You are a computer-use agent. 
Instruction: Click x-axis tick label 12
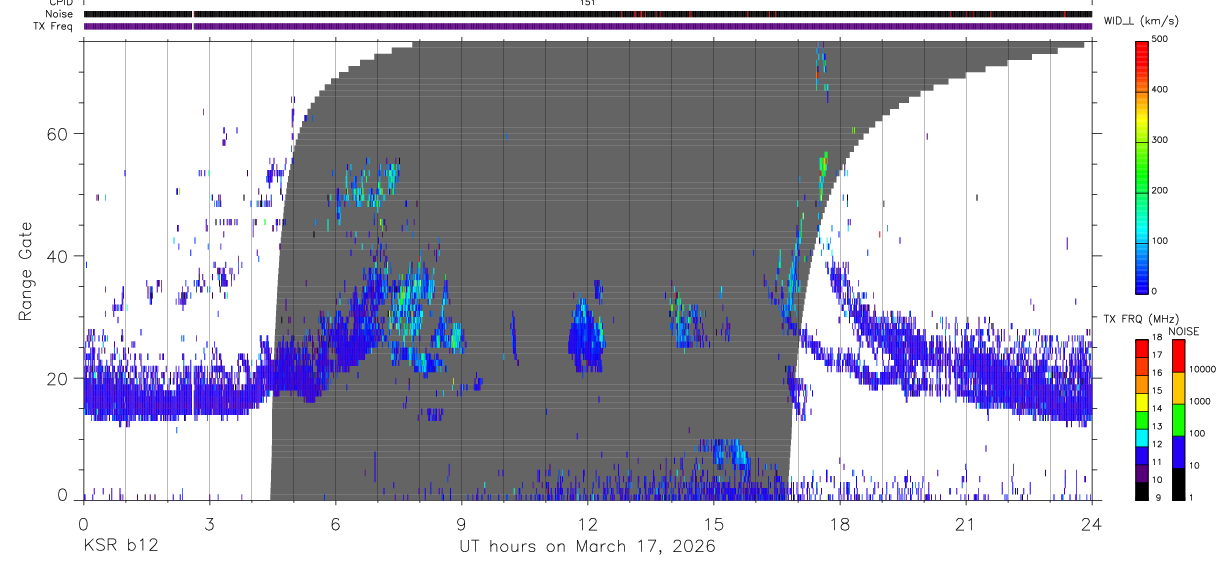[587, 523]
